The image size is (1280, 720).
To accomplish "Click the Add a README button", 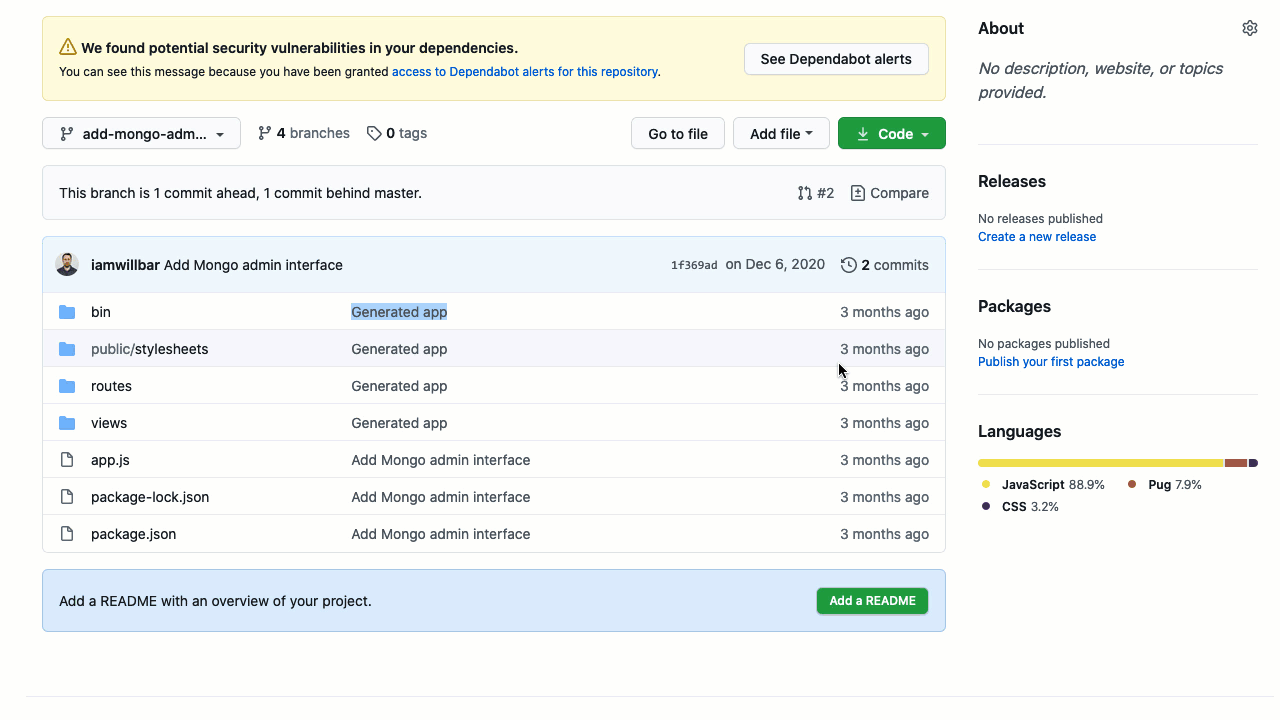I will pos(872,601).
